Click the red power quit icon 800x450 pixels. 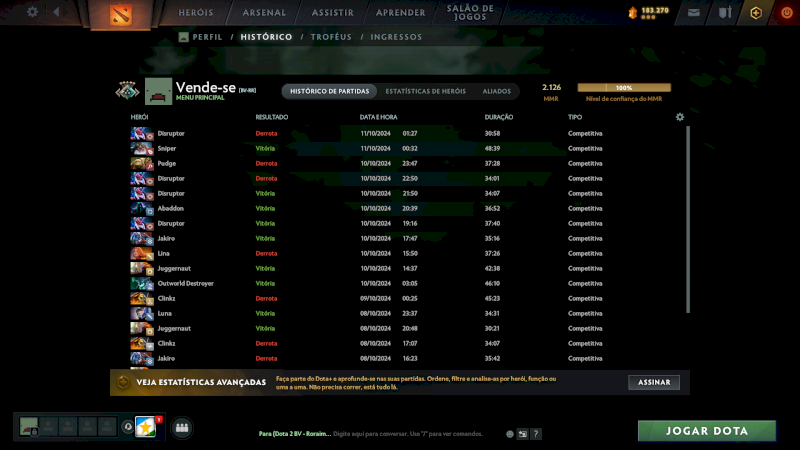tap(787, 13)
